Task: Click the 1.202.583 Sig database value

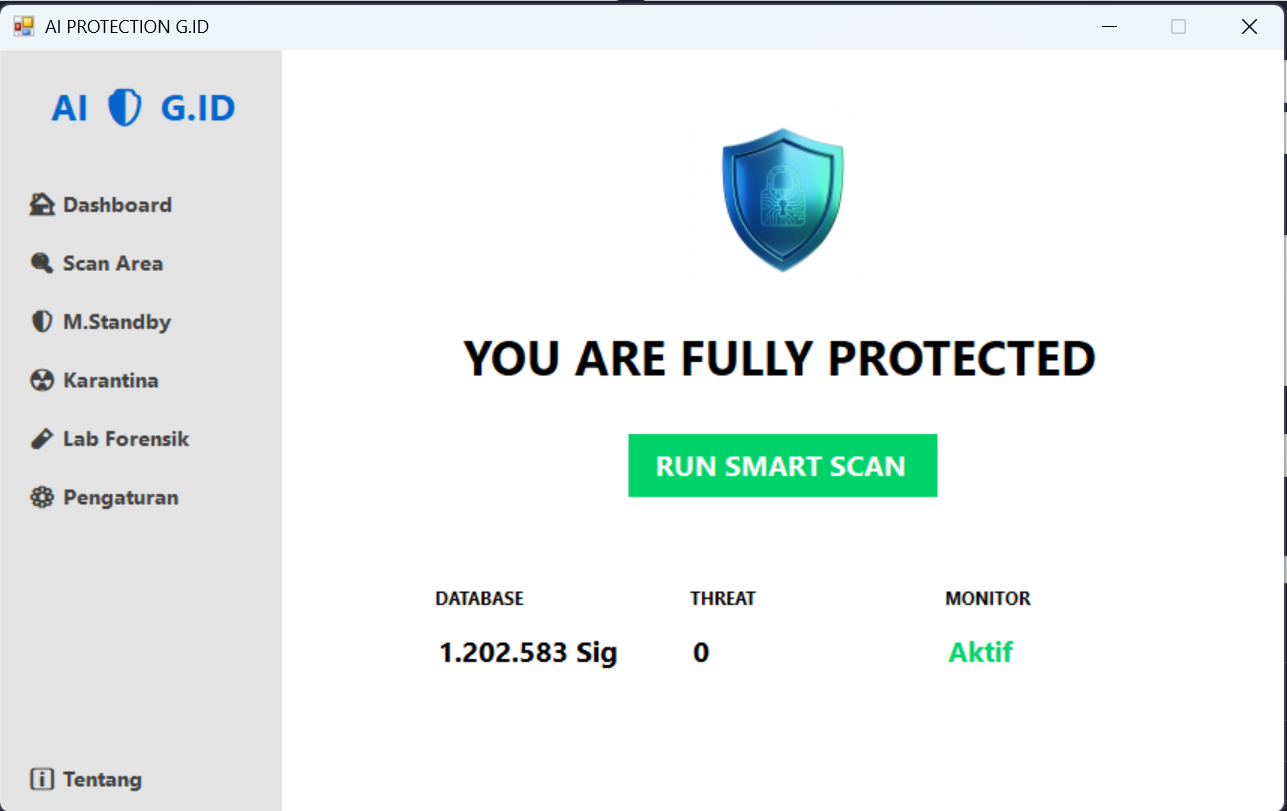Action: click(528, 653)
